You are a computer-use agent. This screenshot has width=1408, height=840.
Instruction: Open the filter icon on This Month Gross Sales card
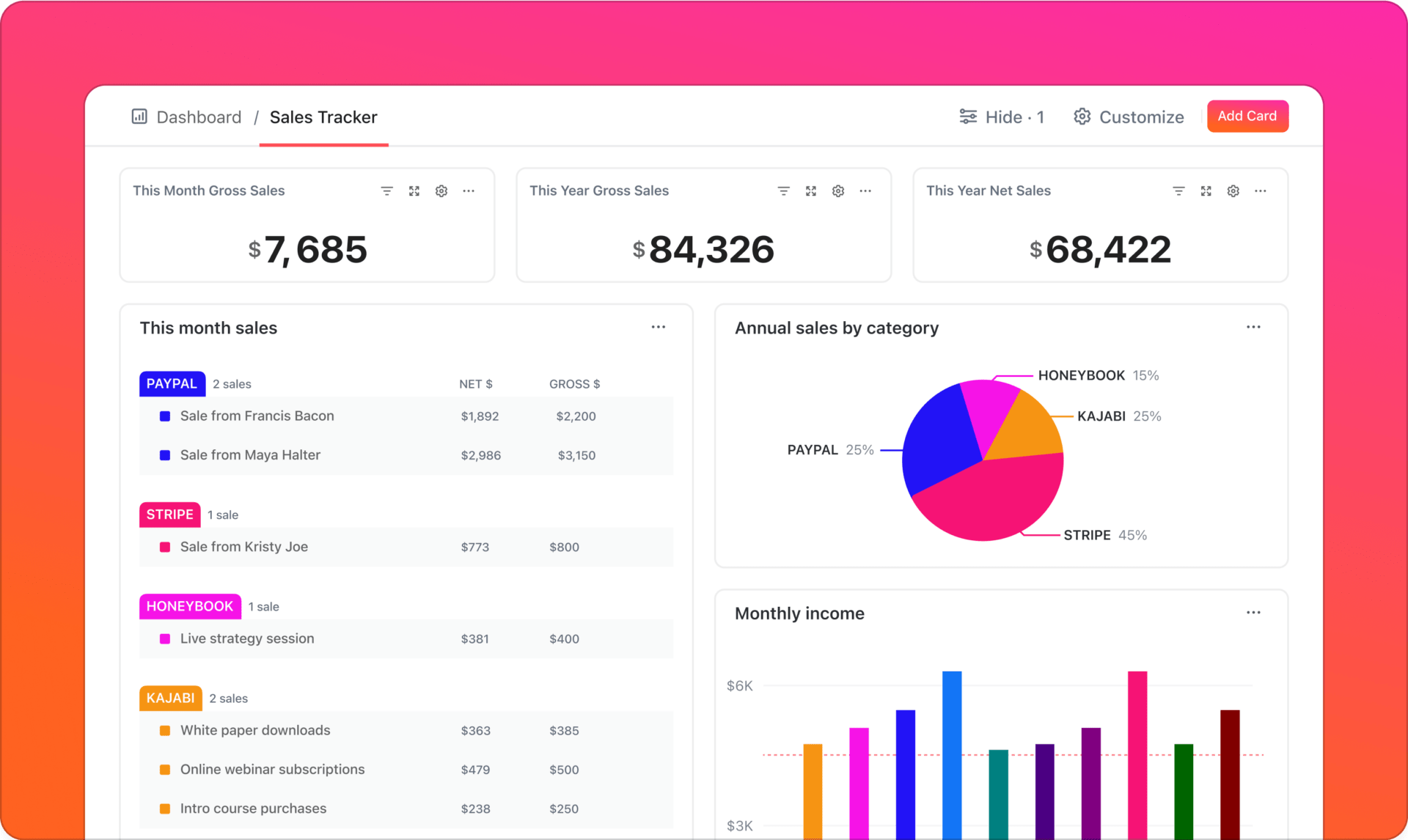pos(386,191)
